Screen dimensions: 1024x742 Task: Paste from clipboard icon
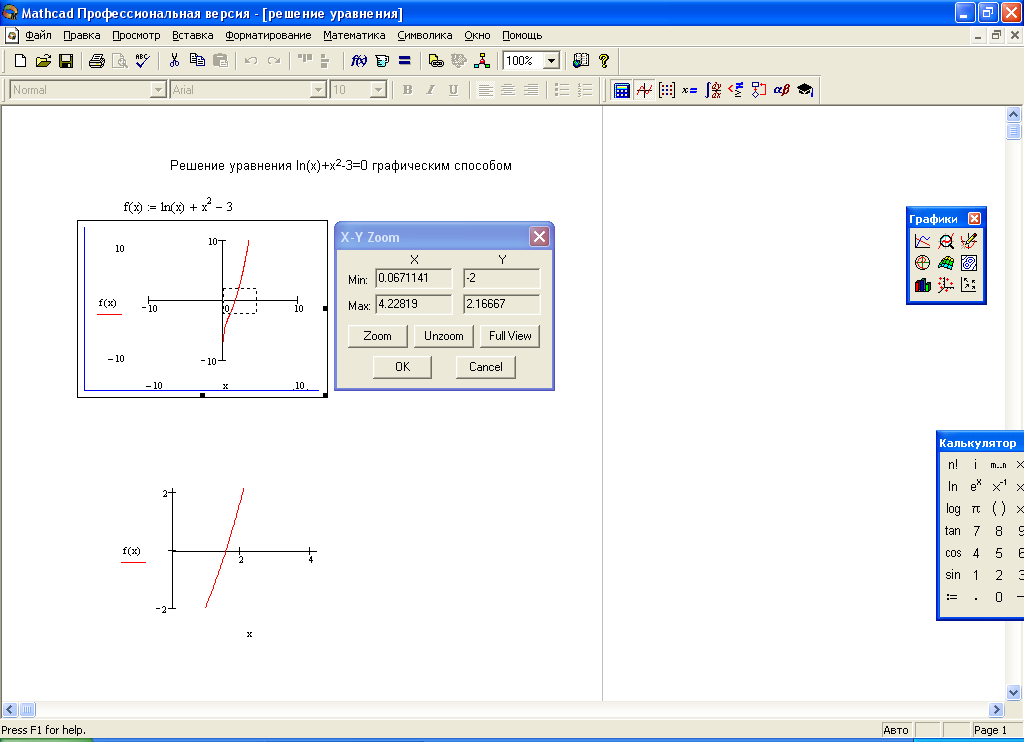(x=221, y=61)
